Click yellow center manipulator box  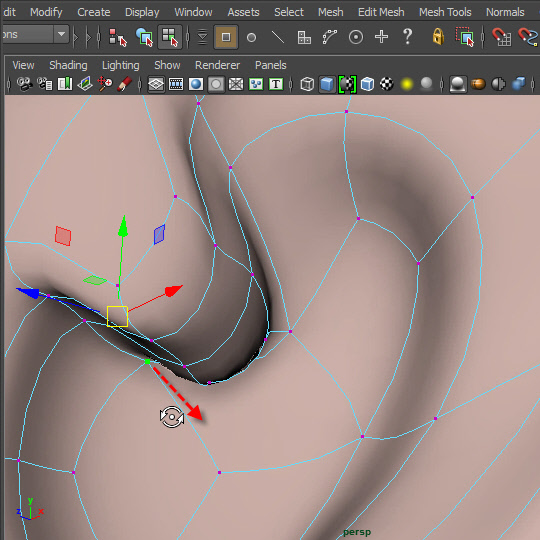click(117, 316)
